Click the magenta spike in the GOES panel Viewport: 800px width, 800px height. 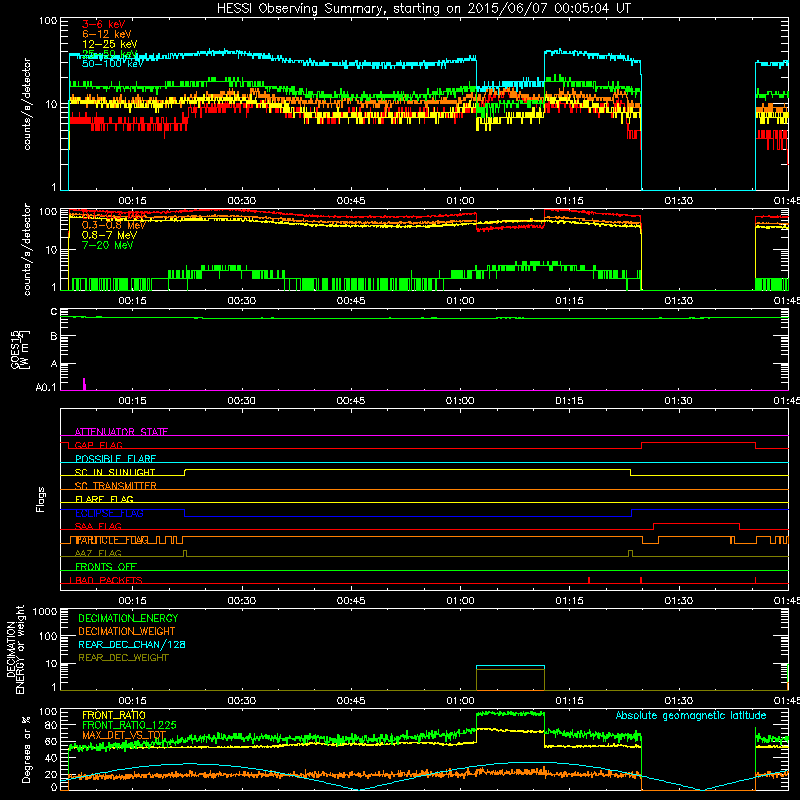click(x=84, y=384)
